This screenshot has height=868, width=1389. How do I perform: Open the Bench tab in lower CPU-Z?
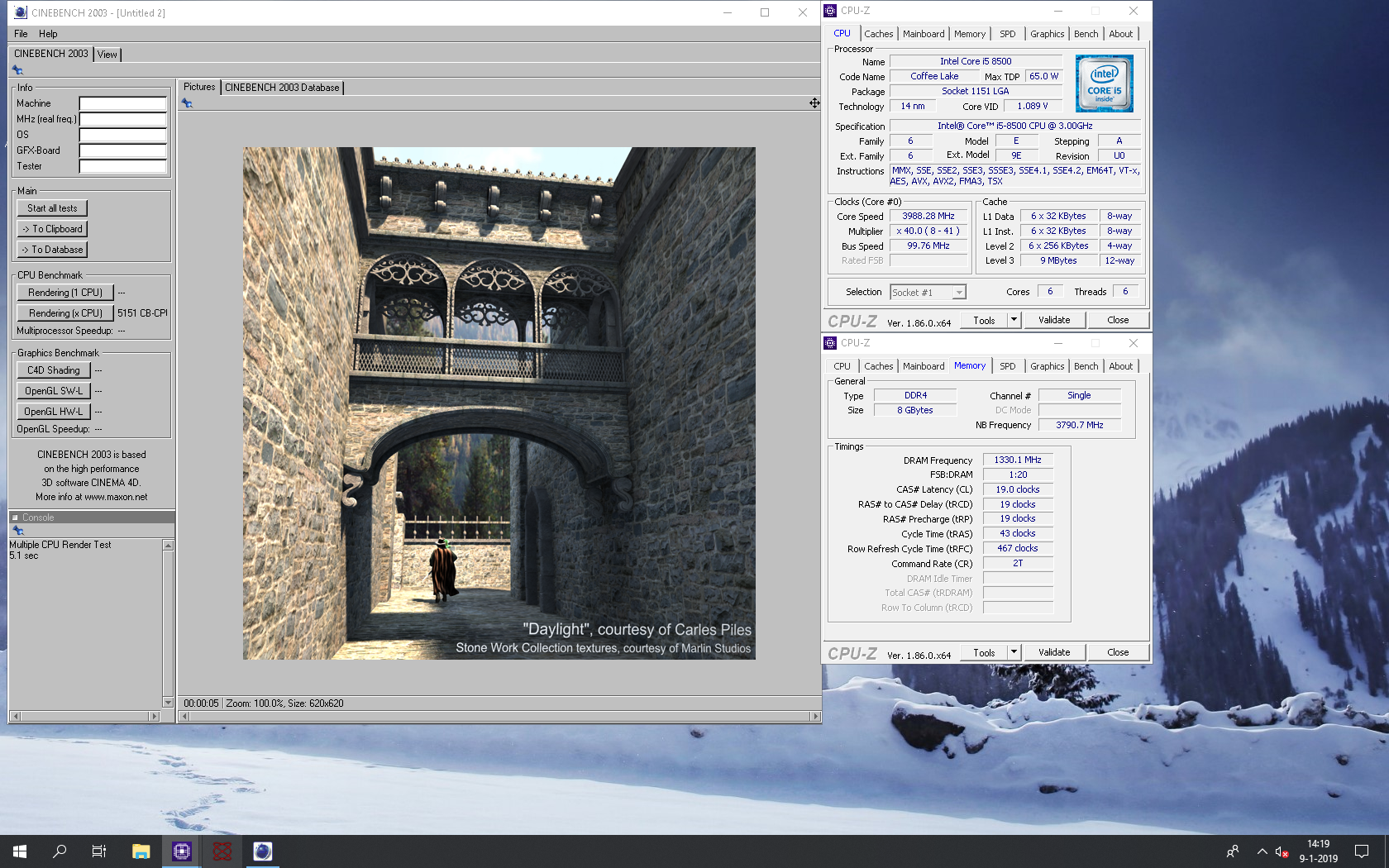point(1086,366)
